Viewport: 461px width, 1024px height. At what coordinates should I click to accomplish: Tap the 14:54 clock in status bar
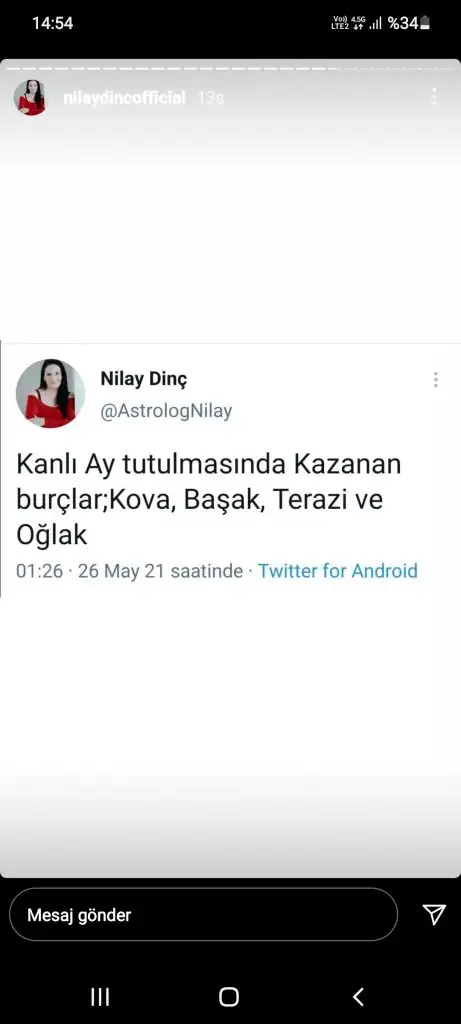point(52,24)
